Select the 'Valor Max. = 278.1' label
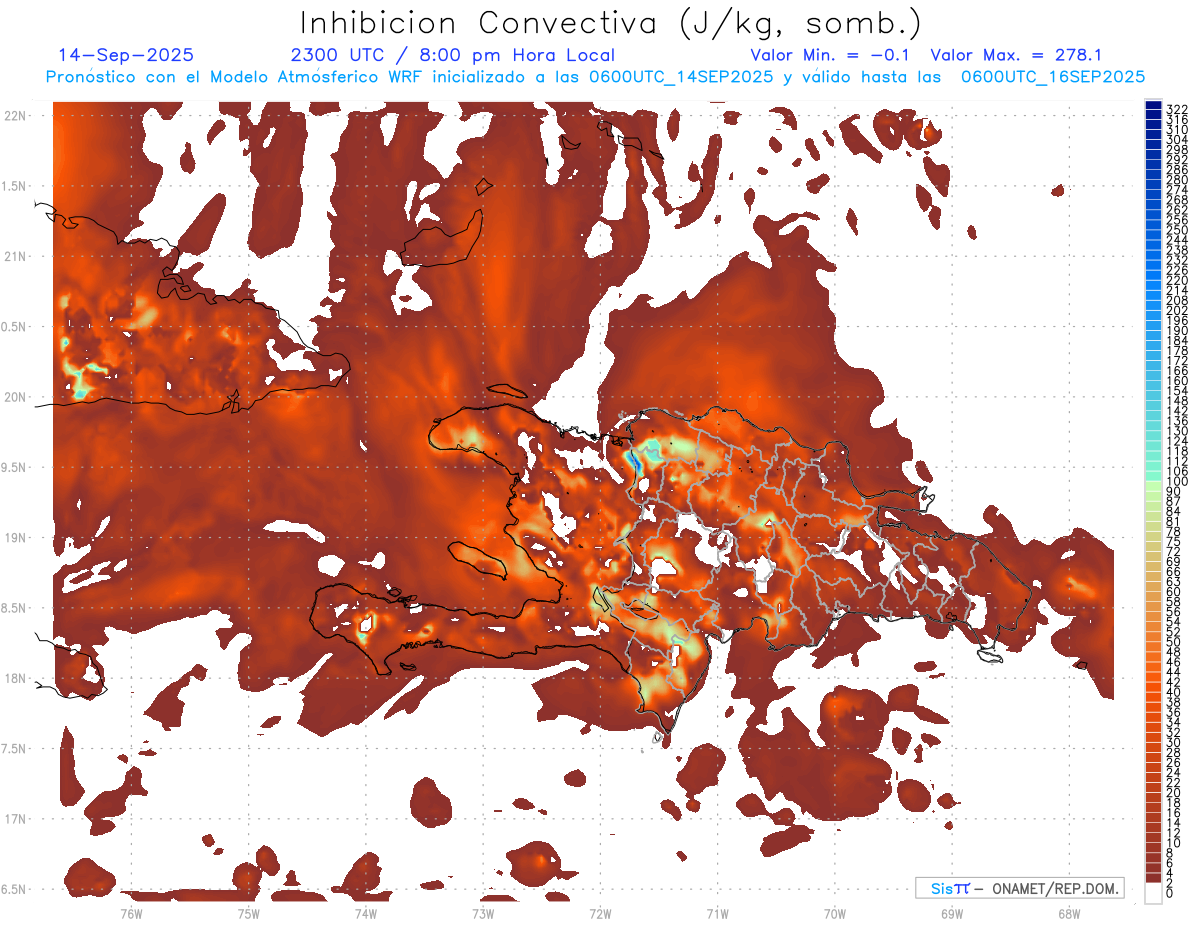Viewport: 1200px width, 927px height. tap(1016, 55)
